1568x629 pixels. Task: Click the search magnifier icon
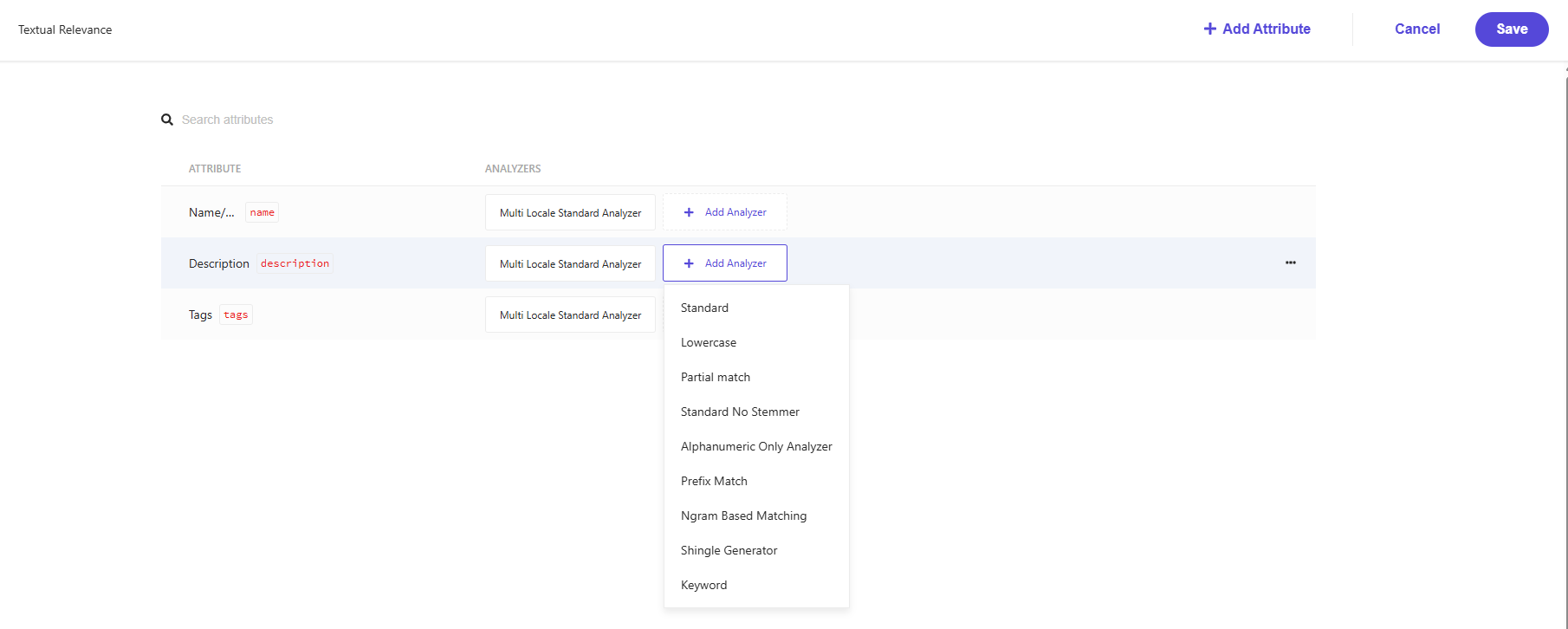pyautogui.click(x=167, y=120)
